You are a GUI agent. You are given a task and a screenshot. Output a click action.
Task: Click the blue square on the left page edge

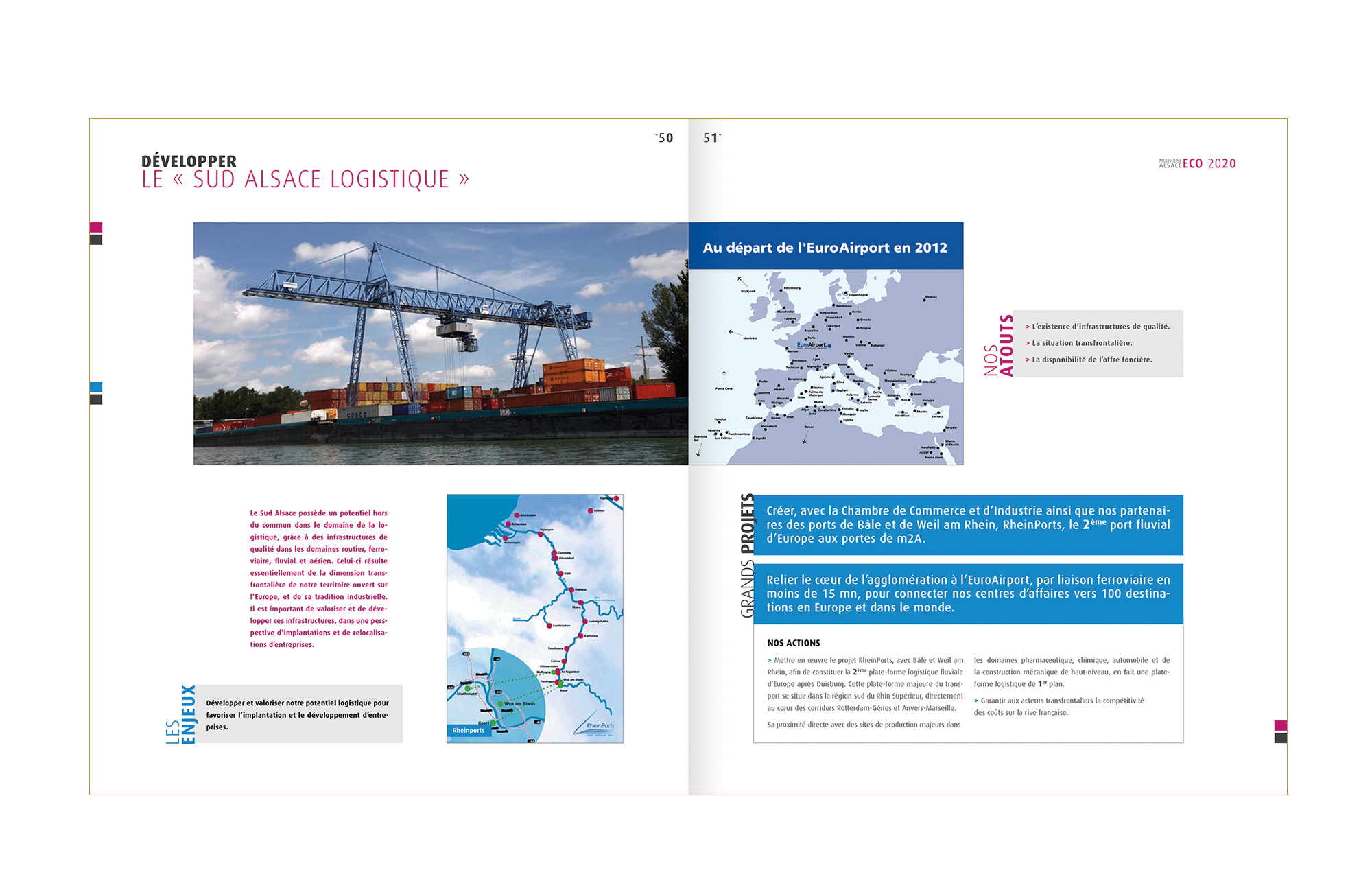(x=96, y=387)
